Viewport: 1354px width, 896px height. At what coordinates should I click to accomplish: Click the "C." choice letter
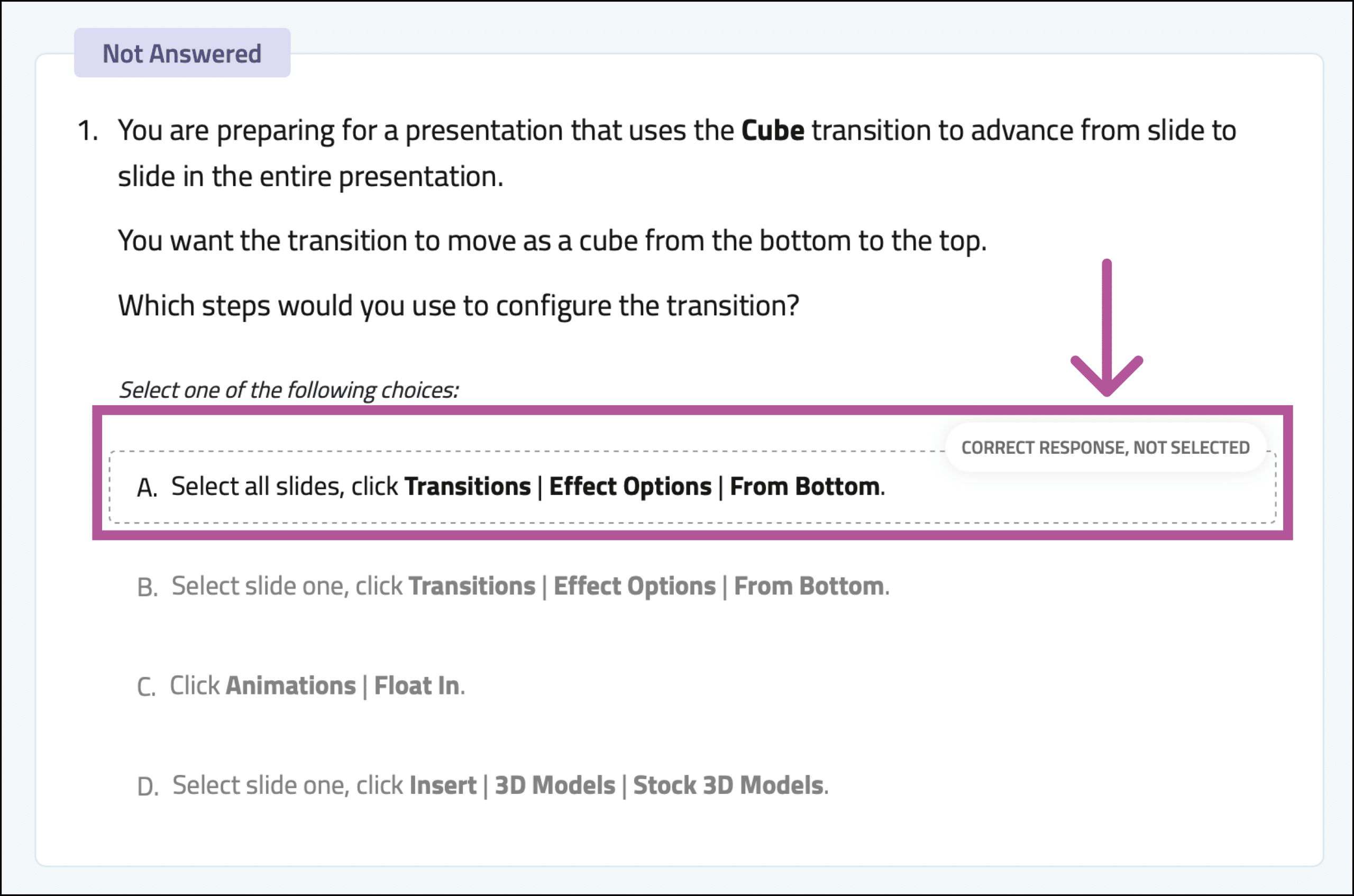tap(145, 687)
